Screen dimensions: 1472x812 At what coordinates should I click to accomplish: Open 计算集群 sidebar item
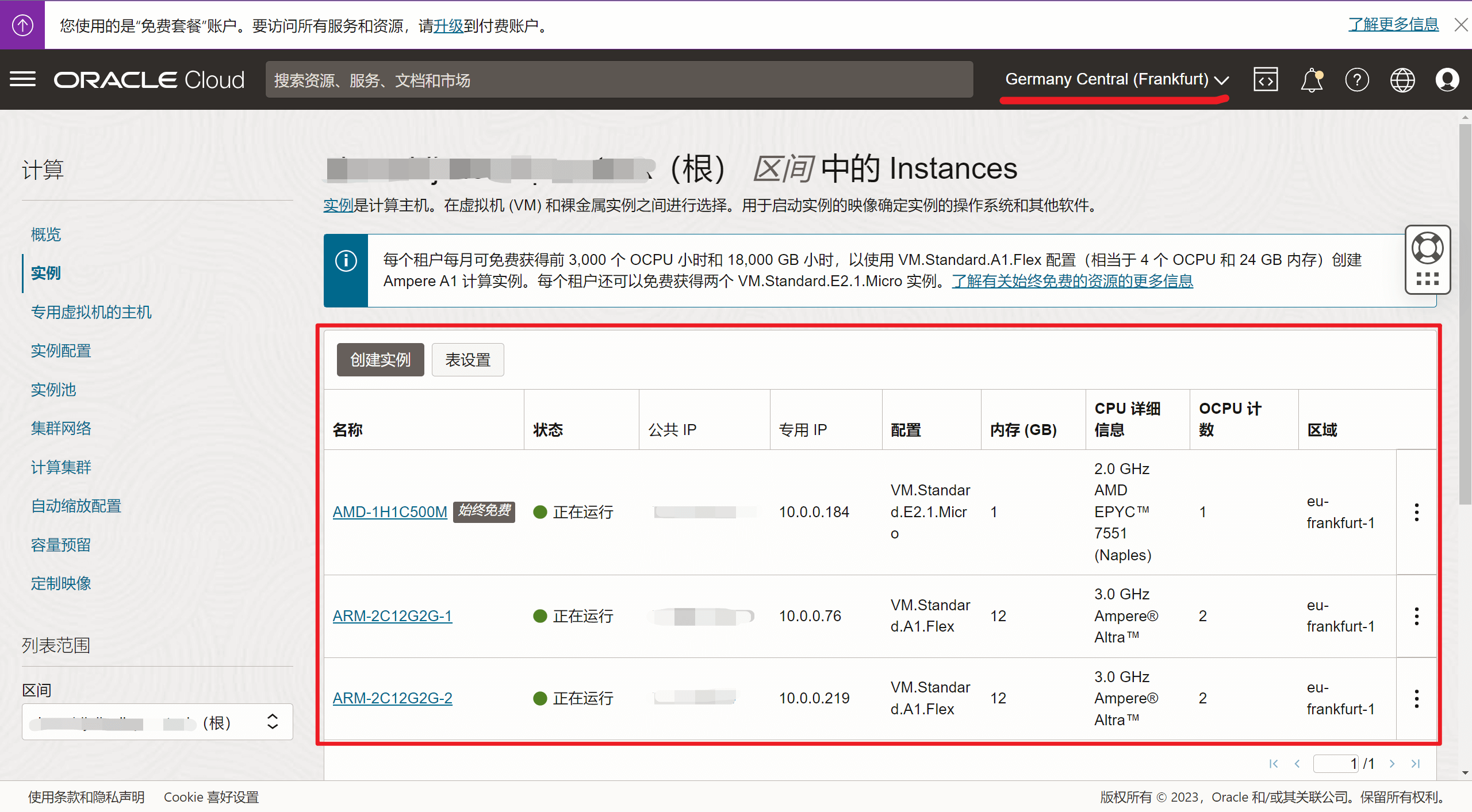point(61,467)
